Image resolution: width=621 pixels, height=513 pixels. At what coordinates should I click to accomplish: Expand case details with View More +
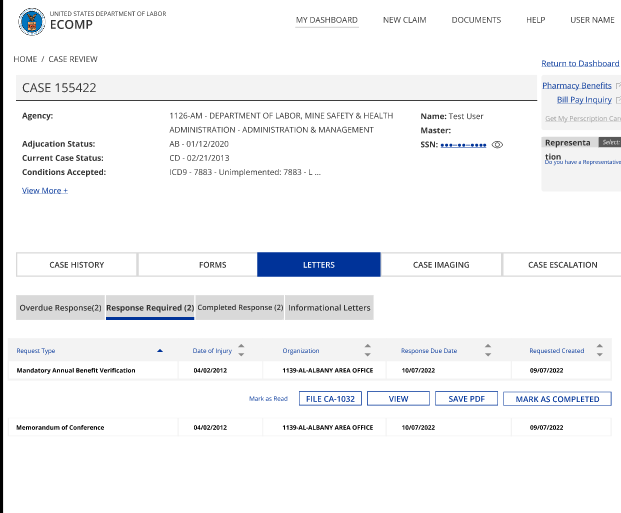pos(45,190)
